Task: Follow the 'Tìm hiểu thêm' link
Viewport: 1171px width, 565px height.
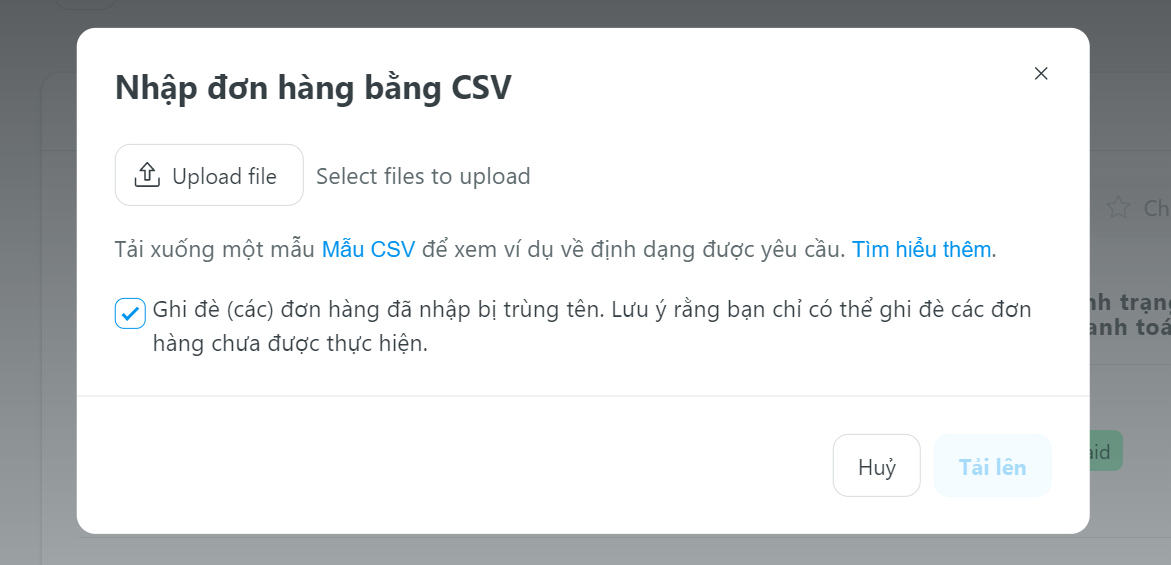Action: (922, 249)
